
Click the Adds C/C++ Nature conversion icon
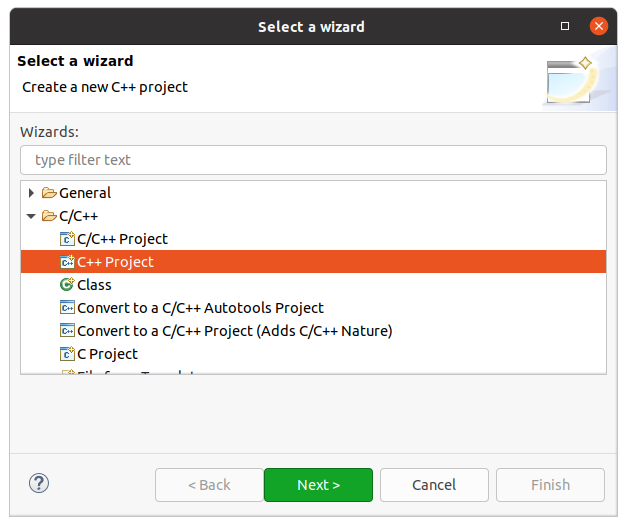tap(67, 331)
